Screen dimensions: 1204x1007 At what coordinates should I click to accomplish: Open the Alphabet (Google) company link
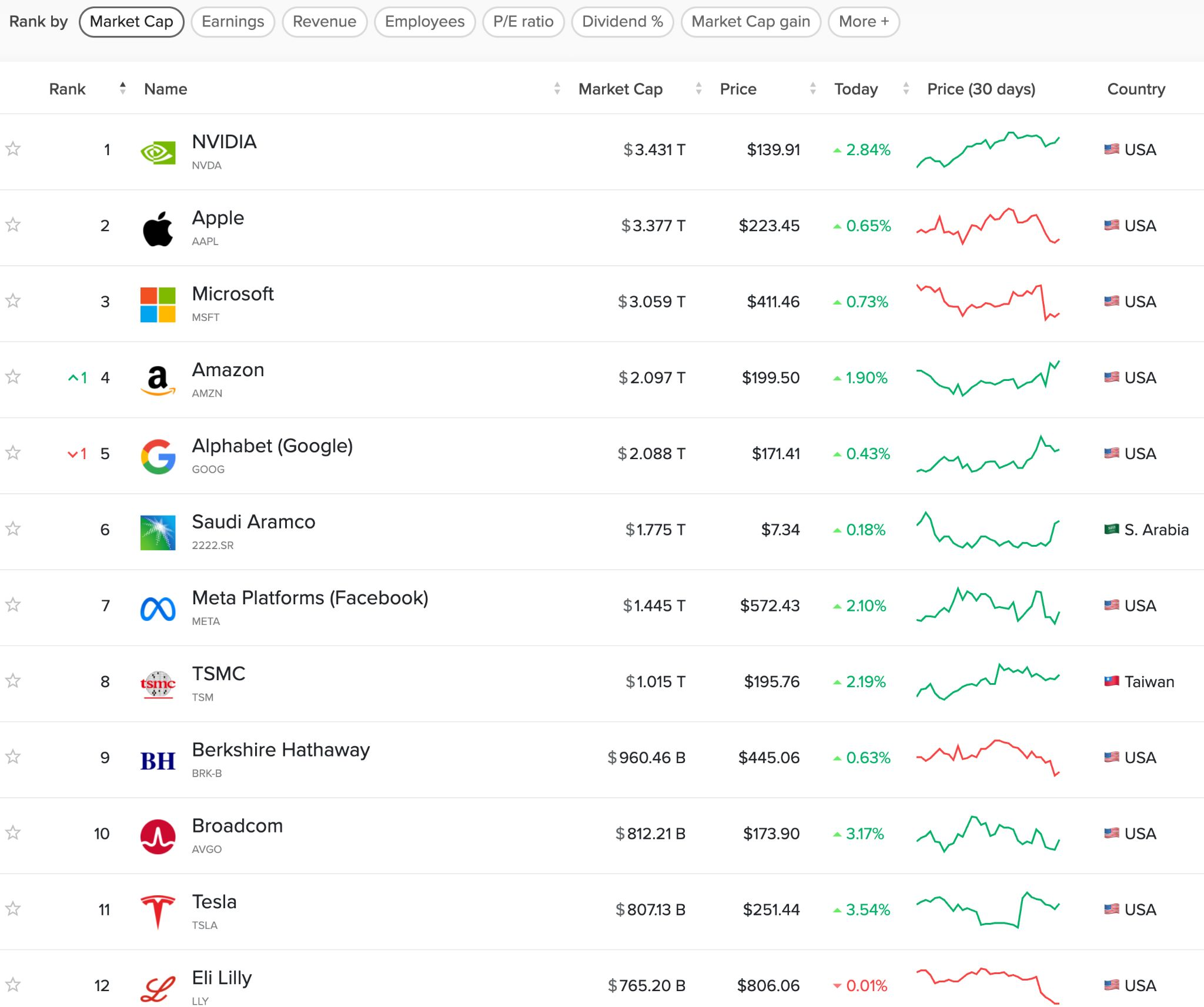272,446
